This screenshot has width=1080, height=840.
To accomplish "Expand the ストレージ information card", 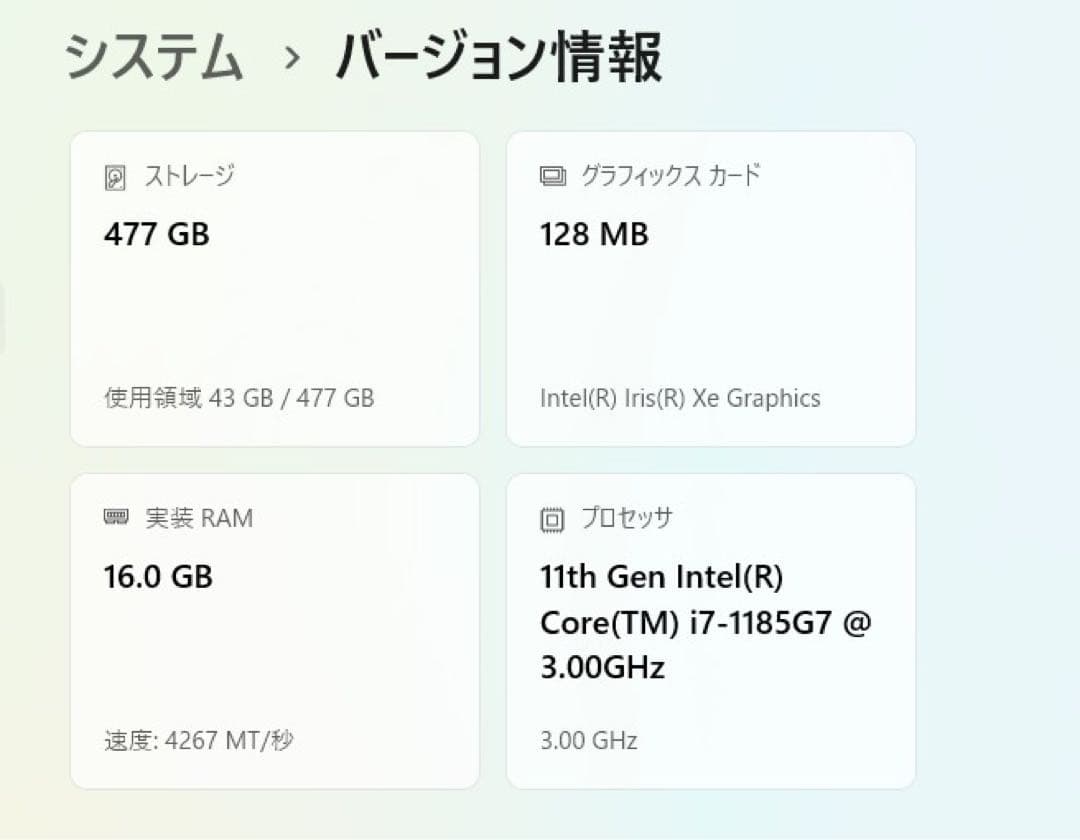I will pos(275,287).
